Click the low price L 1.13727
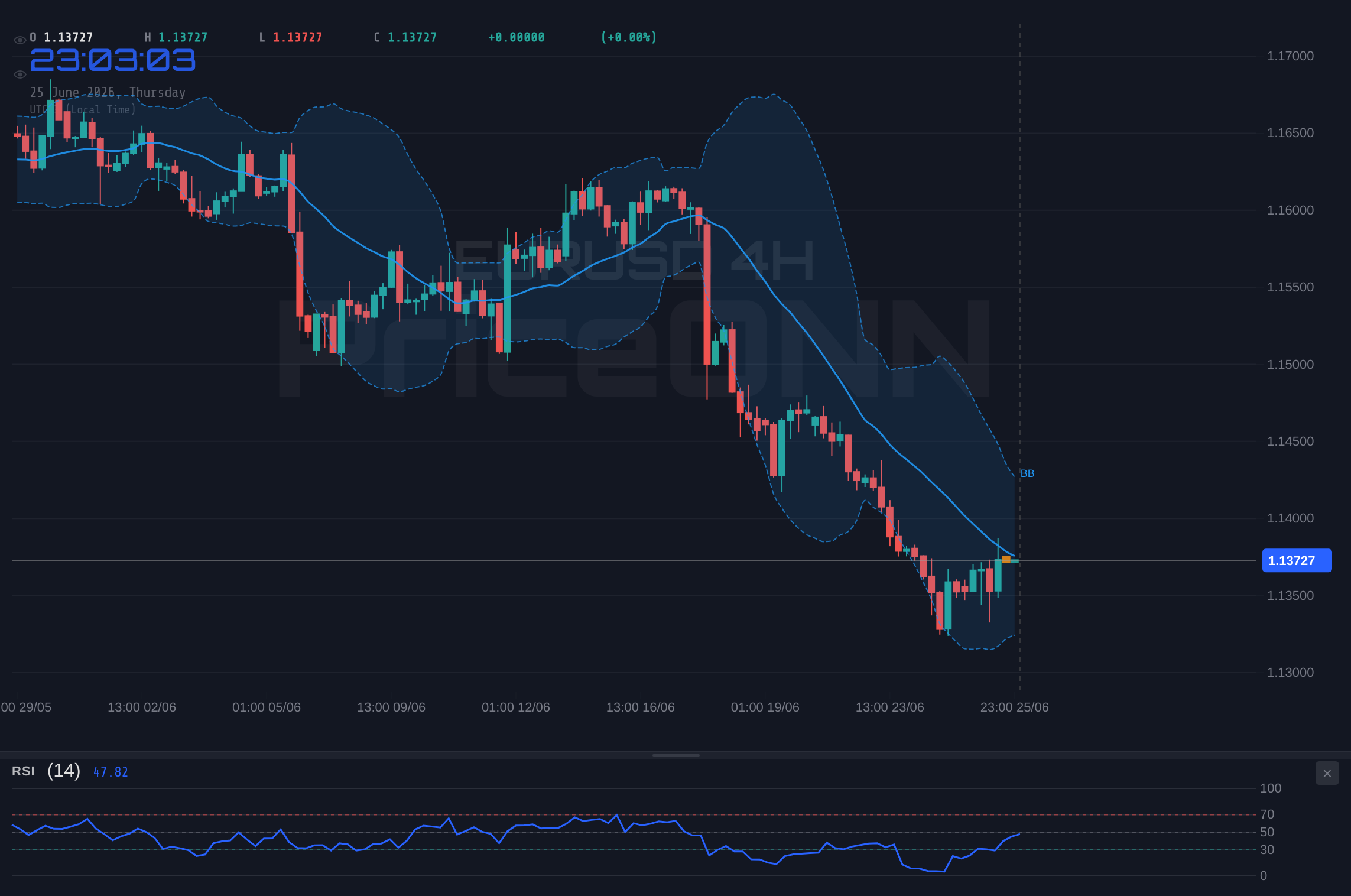 pos(291,37)
